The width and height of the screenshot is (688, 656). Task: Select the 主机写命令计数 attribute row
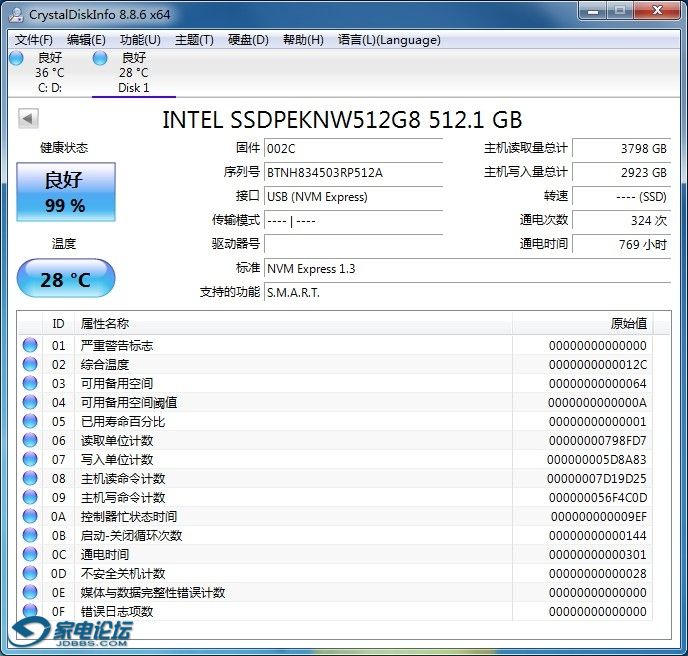point(335,498)
